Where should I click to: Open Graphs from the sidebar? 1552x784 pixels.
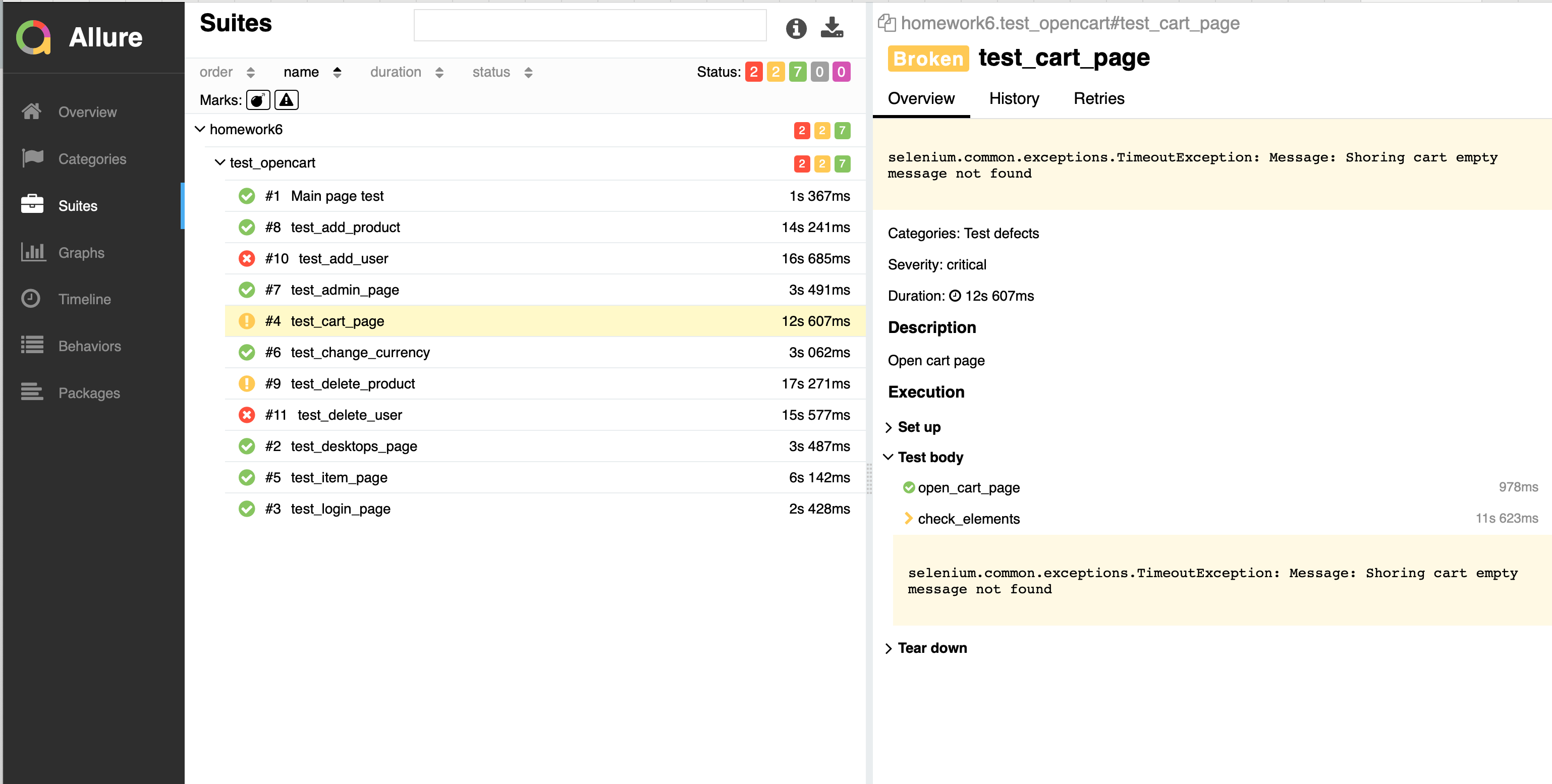click(81, 252)
